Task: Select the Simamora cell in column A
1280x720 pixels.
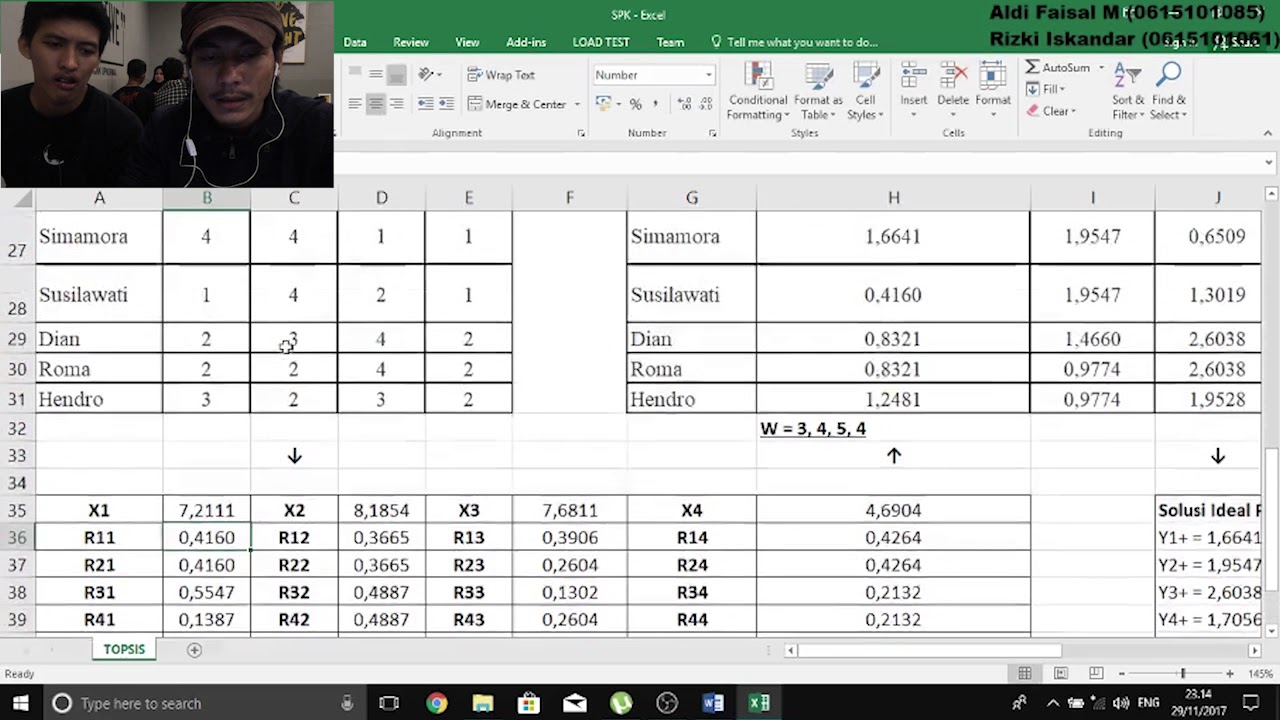Action: 99,237
